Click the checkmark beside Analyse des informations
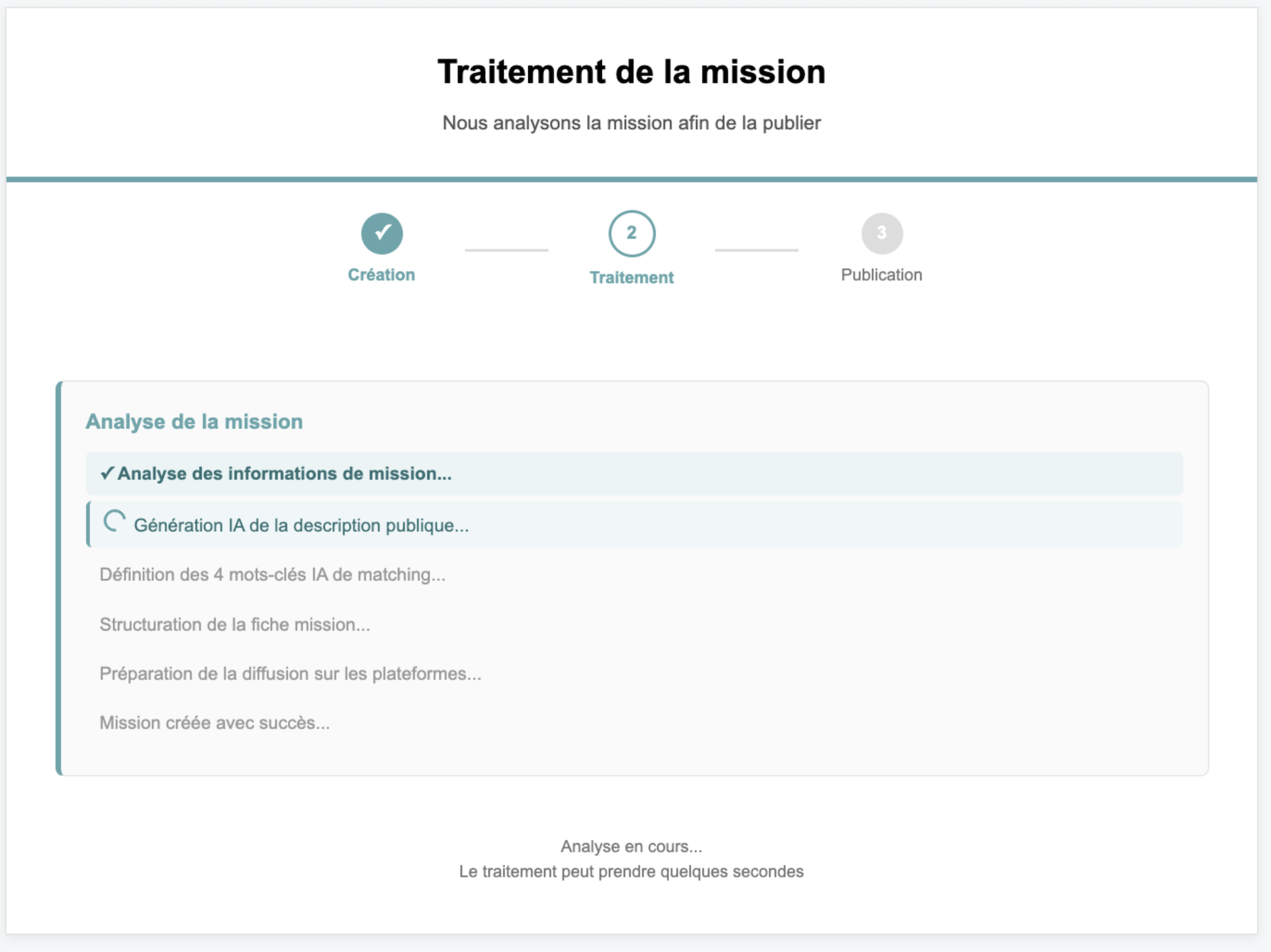The height and width of the screenshot is (952, 1271). pyautogui.click(x=107, y=474)
